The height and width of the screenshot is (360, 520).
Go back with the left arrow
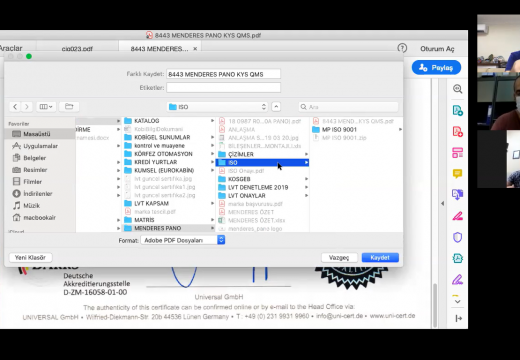click(15, 107)
